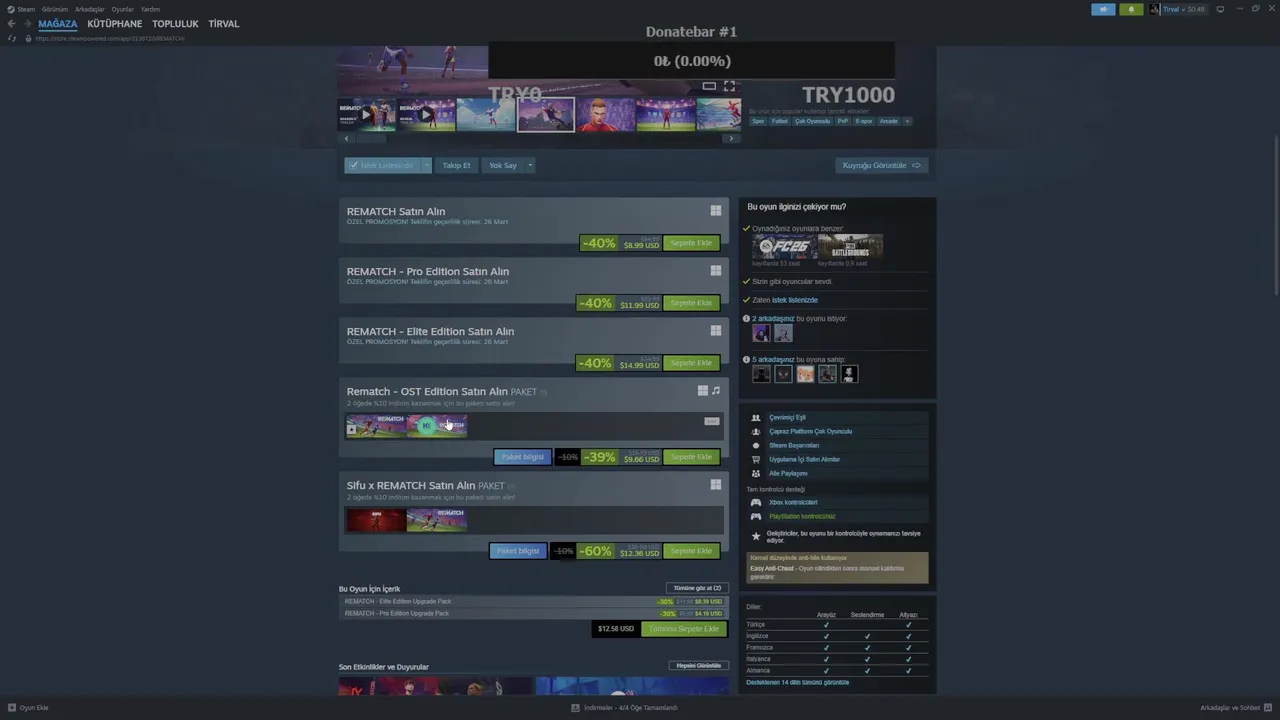This screenshot has width=1280, height=720.
Task: Open Paket bilgisi for Sifu x REMATCH
Action: coord(518,551)
